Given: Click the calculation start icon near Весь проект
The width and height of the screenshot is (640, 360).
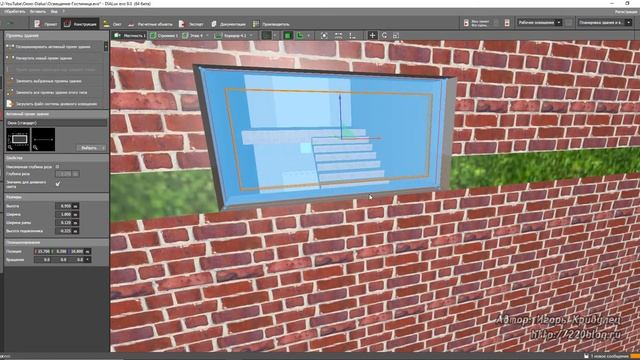Looking at the screenshot, I should (466, 23).
